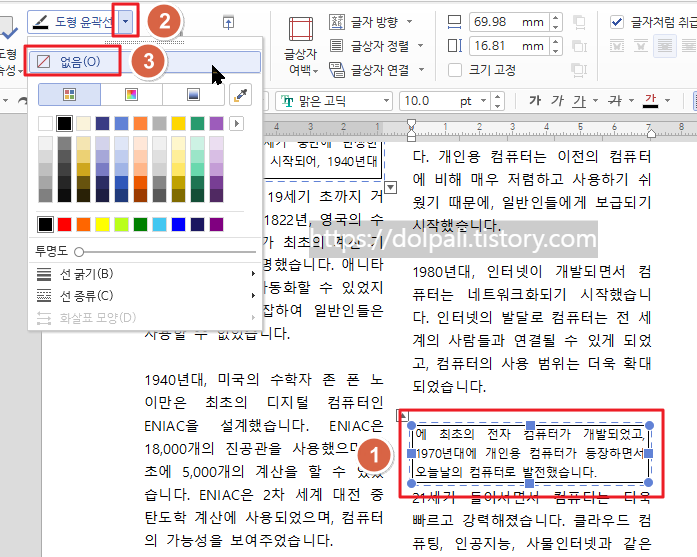Switch to the theme color palette tab
The height and width of the screenshot is (557, 697).
coord(69,94)
